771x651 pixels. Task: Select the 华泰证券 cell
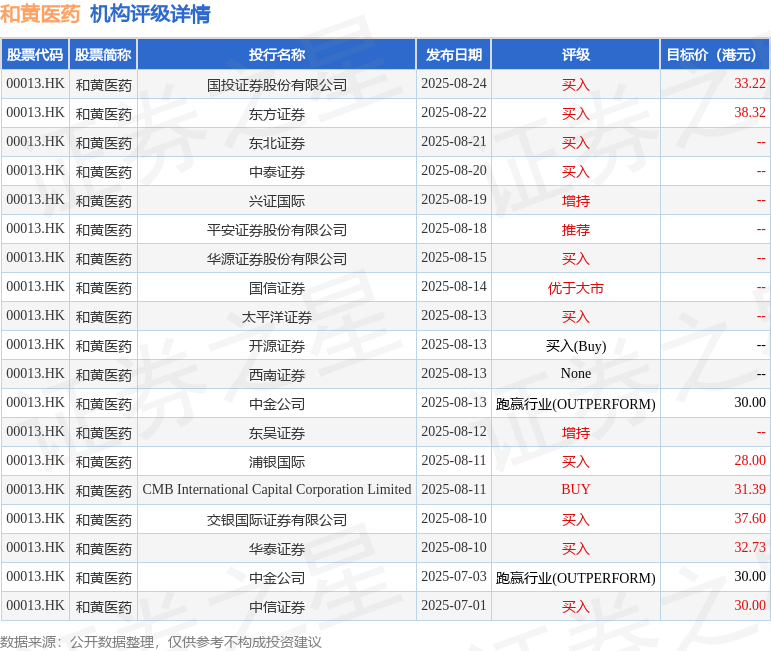tap(277, 549)
